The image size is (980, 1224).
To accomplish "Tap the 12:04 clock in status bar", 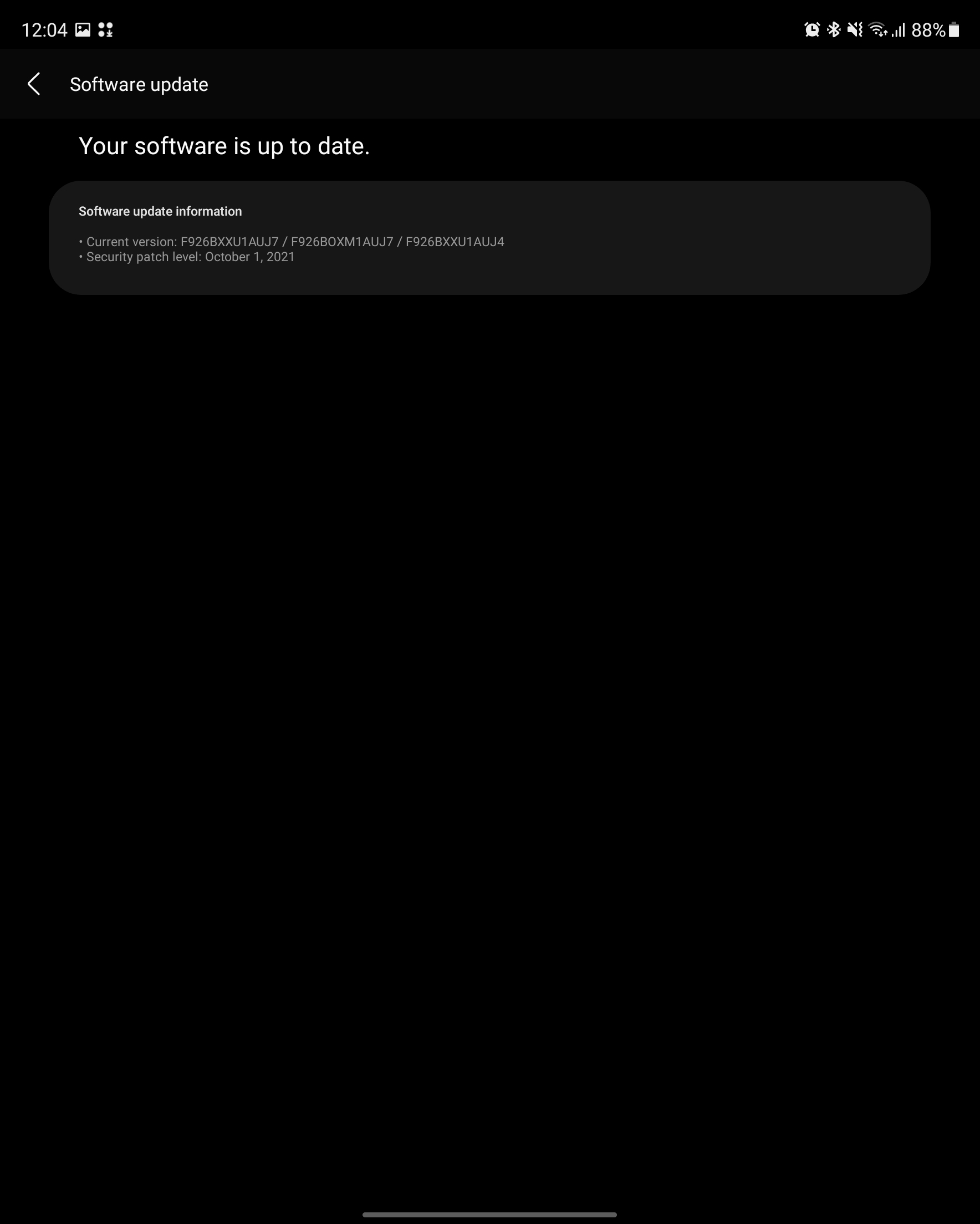I will (44, 30).
